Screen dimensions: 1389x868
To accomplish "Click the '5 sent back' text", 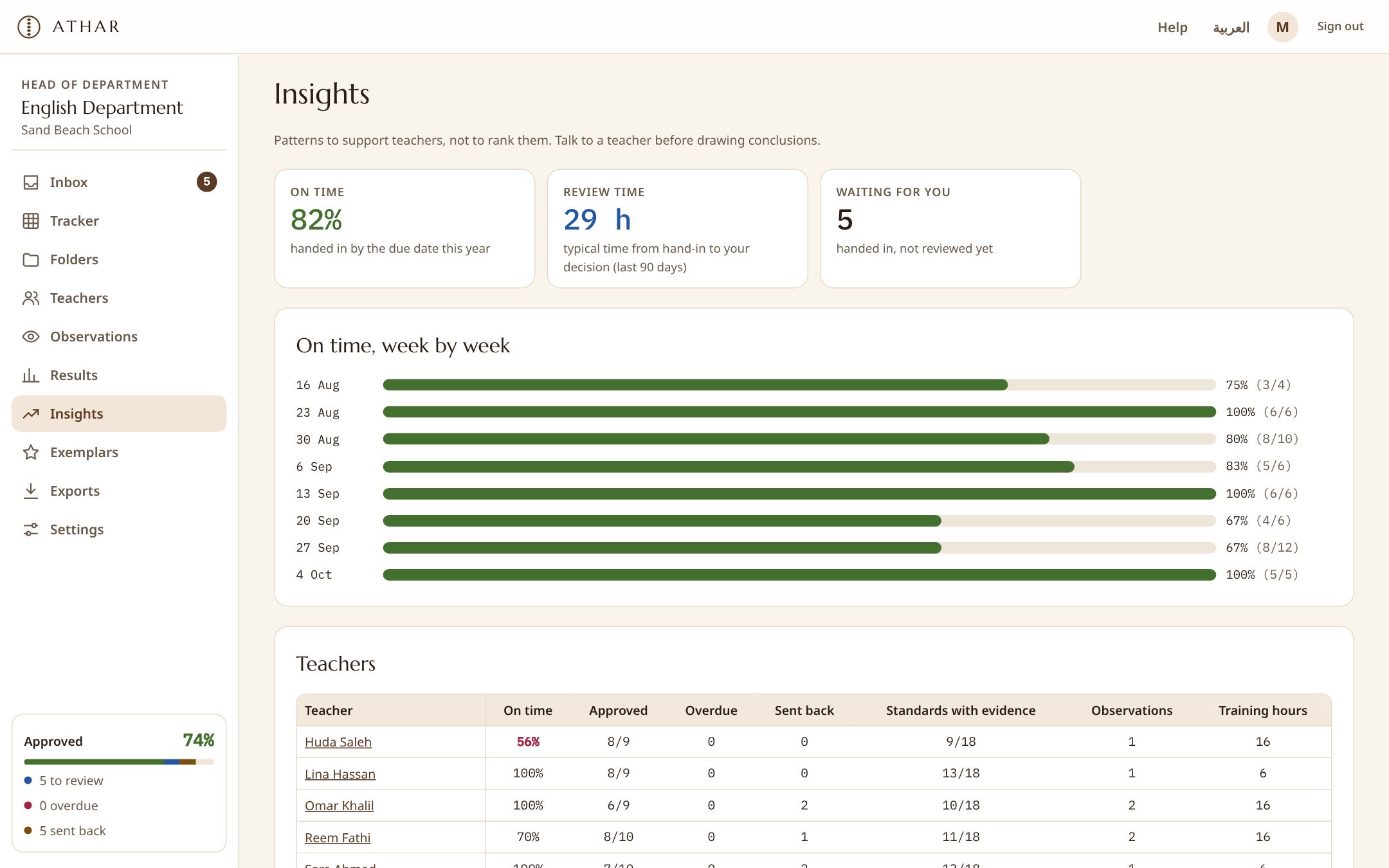I will click(73, 831).
